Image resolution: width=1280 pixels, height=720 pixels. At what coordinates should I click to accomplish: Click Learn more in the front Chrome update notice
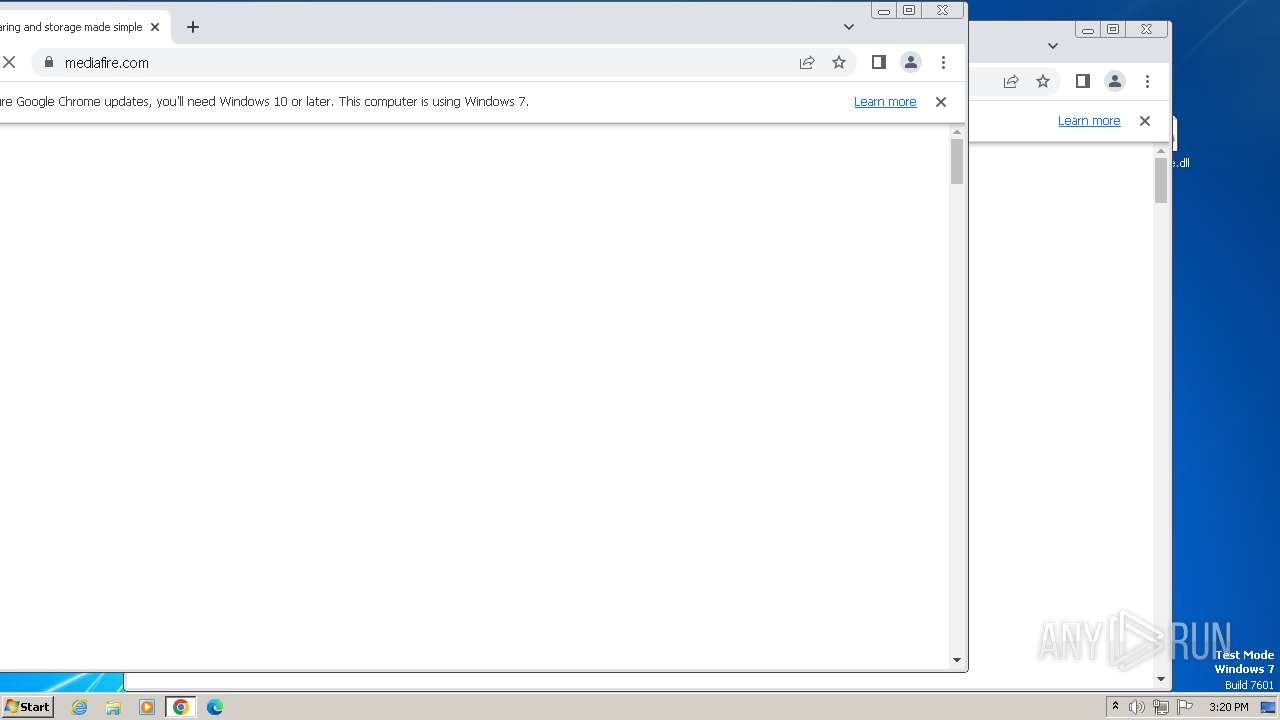click(885, 102)
